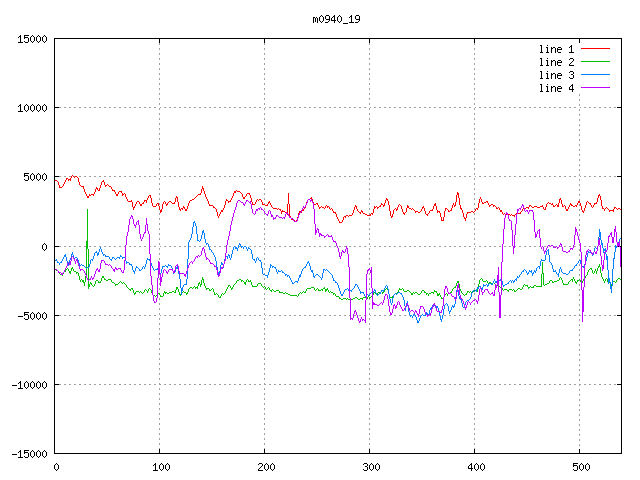Click the 5000 y-axis tick label
Screen dimensions: 640x480
(x=35, y=177)
